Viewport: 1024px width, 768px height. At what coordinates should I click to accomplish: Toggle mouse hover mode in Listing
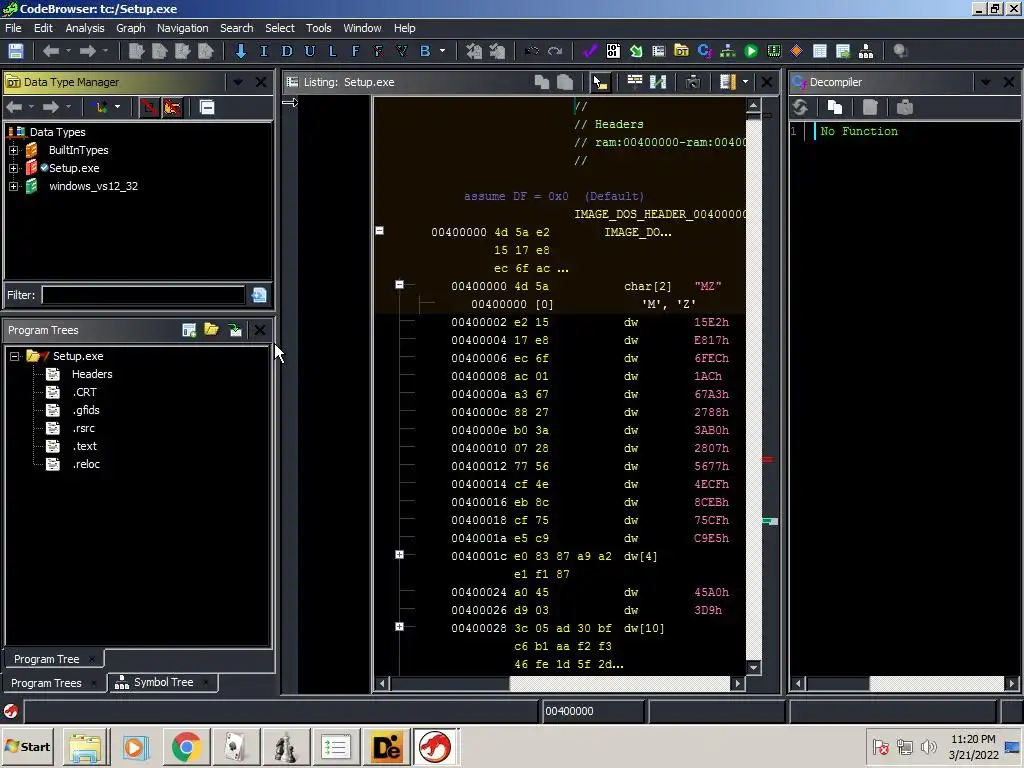coord(600,82)
